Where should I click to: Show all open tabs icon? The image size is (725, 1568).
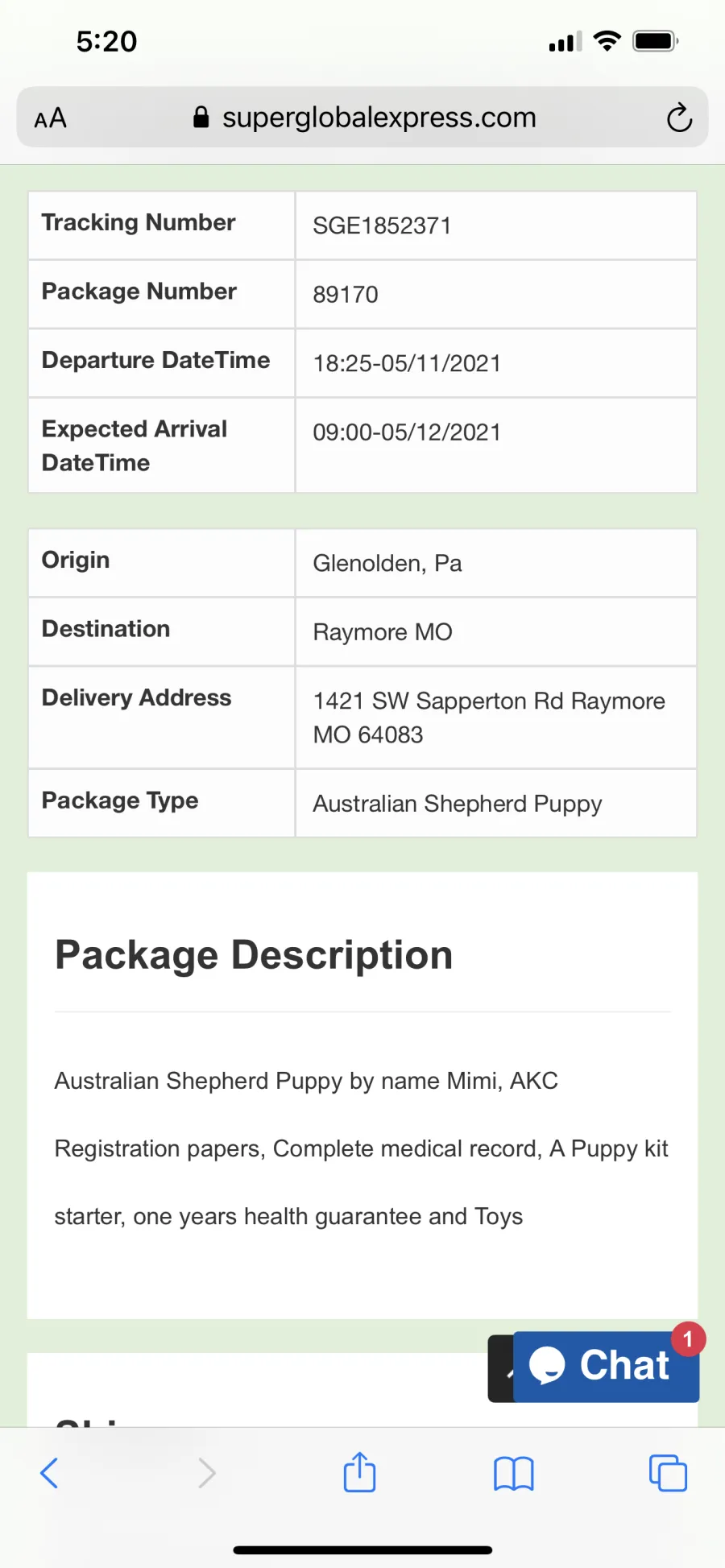coord(668,1473)
